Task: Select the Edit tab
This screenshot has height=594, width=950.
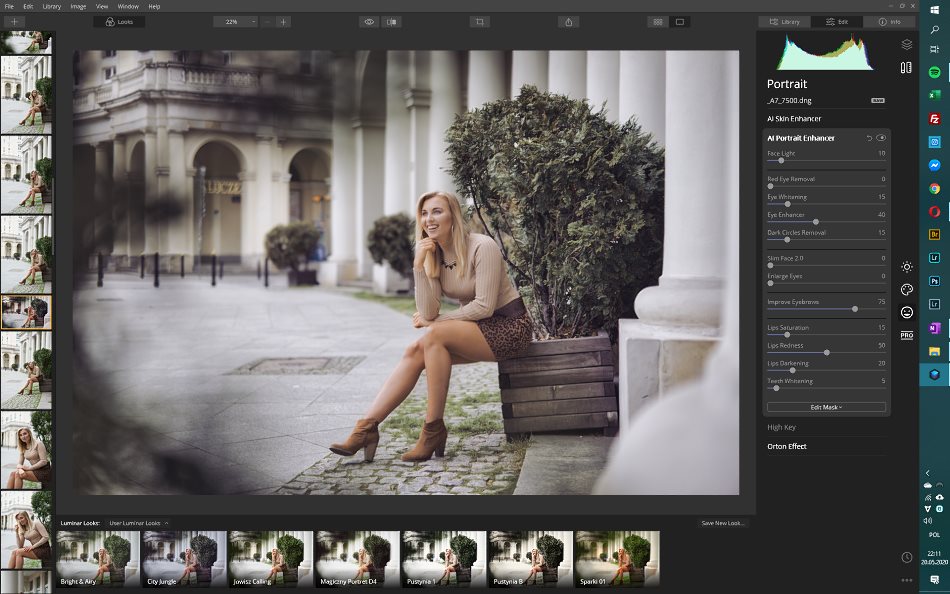Action: coord(837,22)
